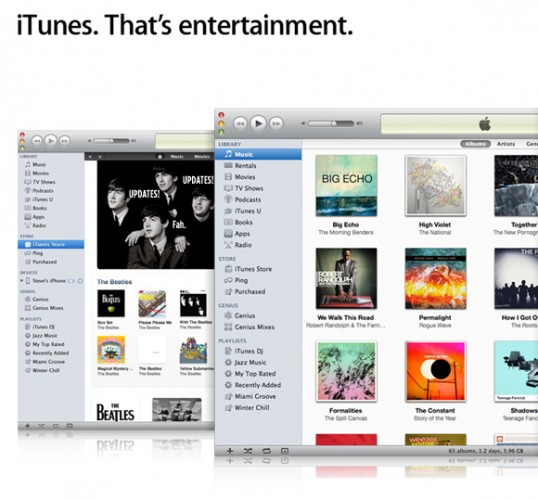
Task: Switch to the Artists view tab
Action: [x=506, y=144]
